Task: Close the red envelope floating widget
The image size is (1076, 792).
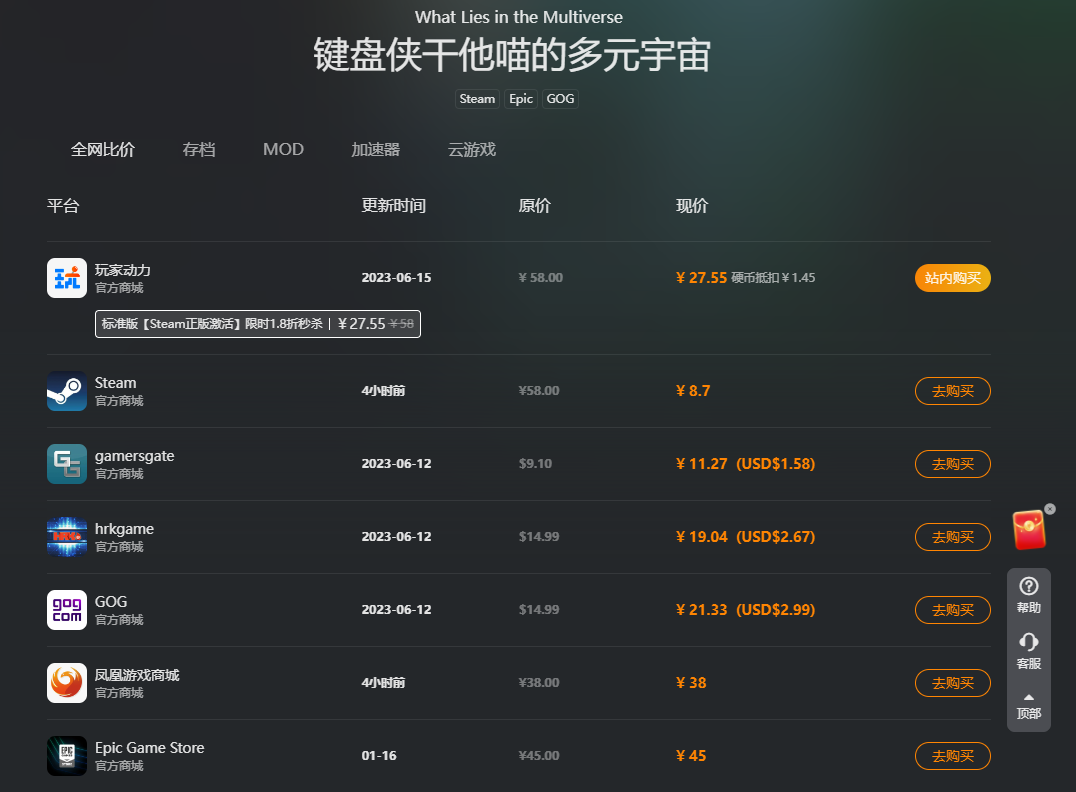Action: tap(1050, 509)
